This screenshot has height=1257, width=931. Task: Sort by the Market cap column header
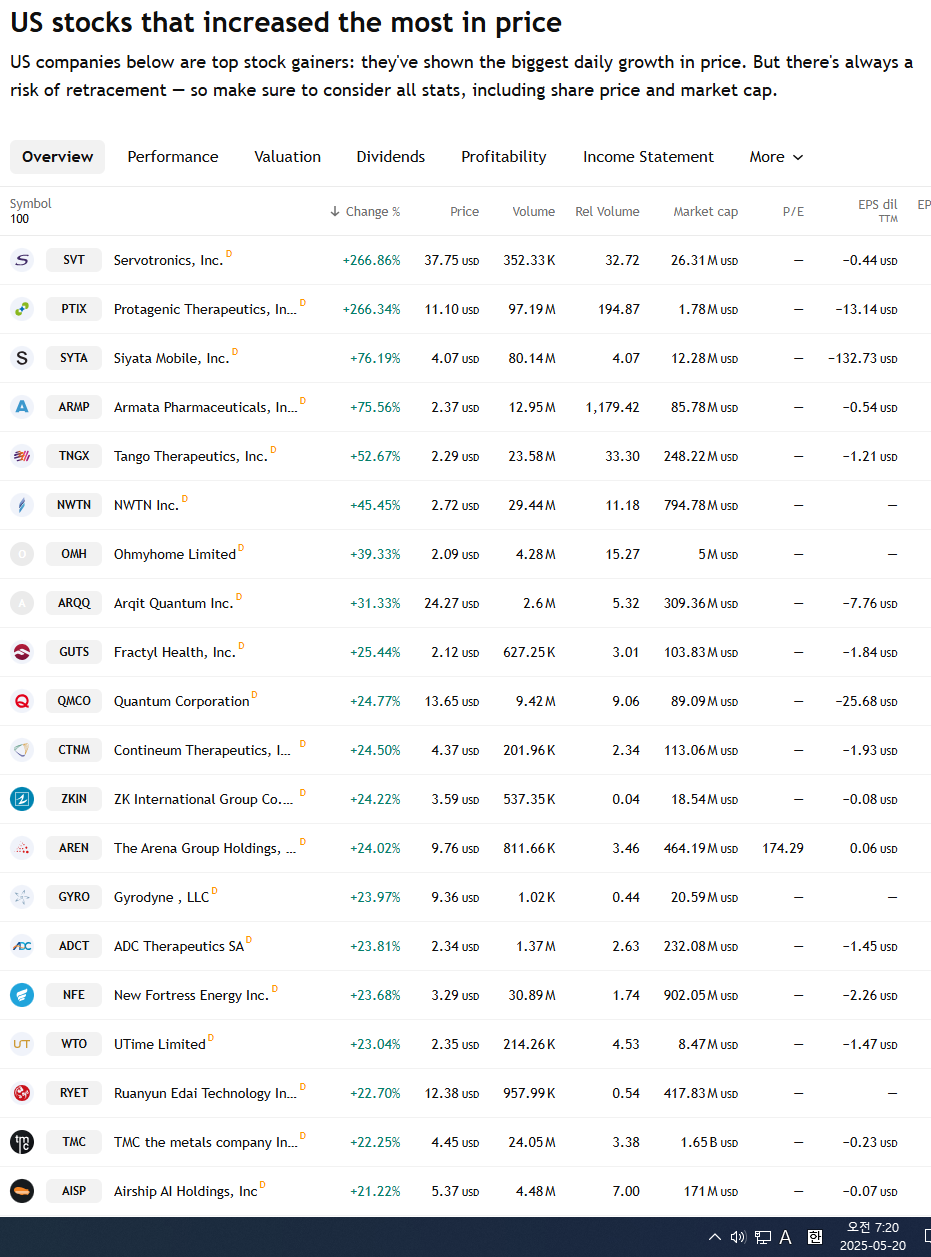point(705,211)
